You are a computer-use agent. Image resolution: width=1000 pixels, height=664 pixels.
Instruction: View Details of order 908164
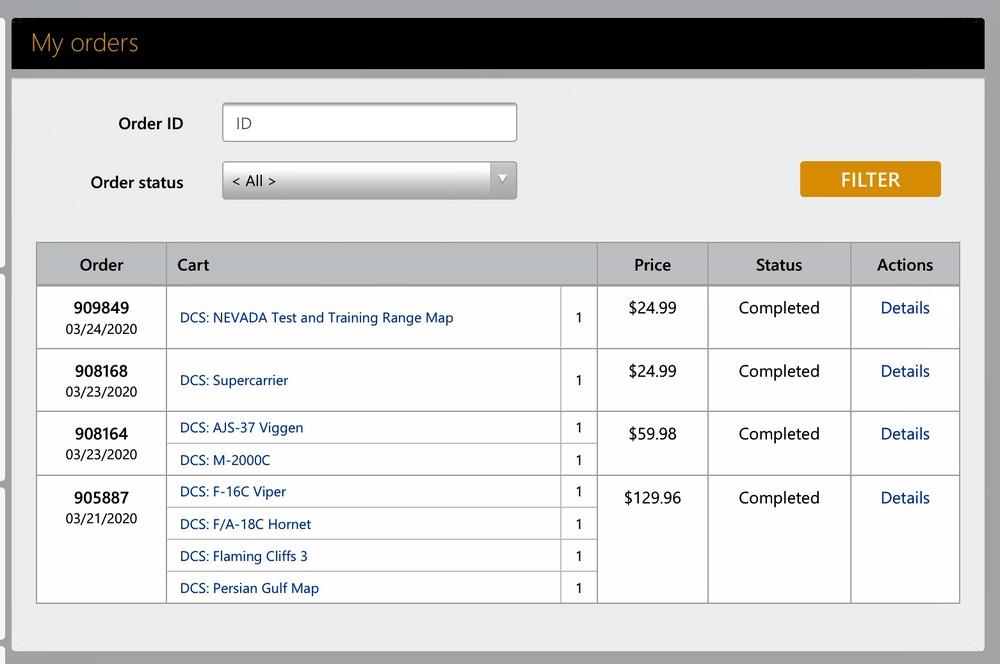tap(905, 434)
